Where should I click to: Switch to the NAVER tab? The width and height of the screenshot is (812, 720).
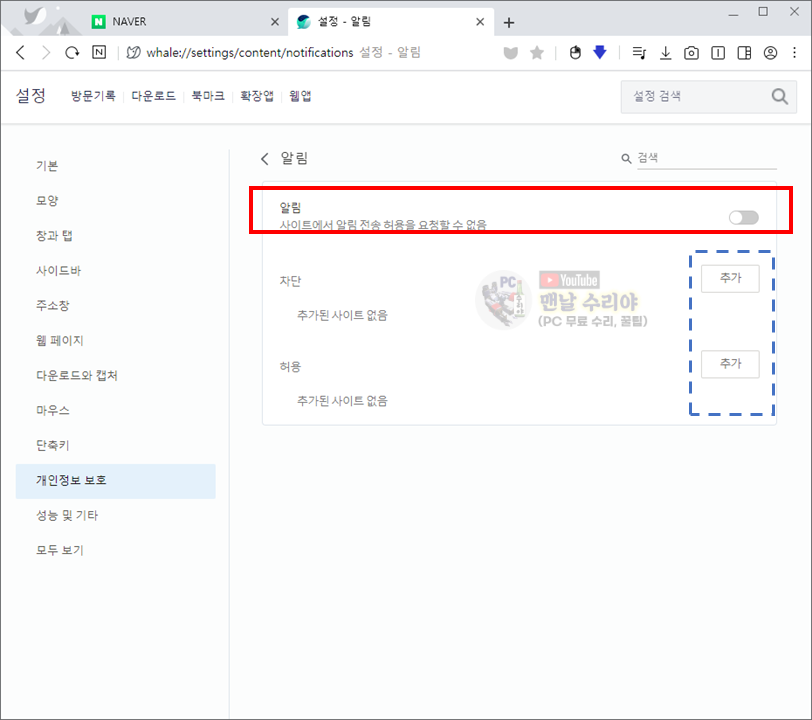coord(185,22)
